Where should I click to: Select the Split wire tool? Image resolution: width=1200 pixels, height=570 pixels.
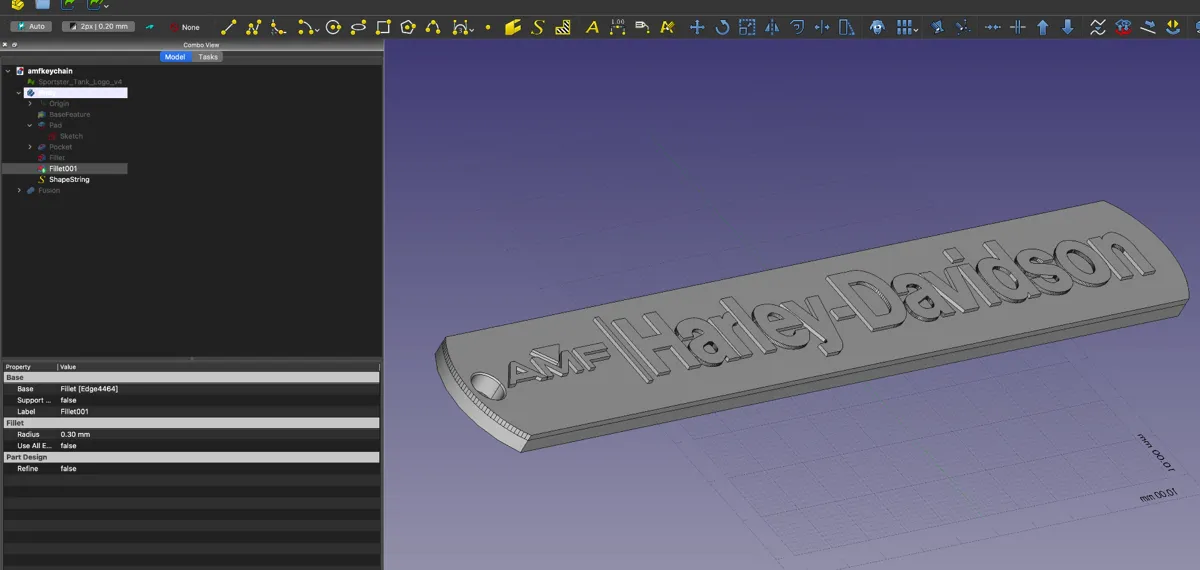(x=1018, y=28)
